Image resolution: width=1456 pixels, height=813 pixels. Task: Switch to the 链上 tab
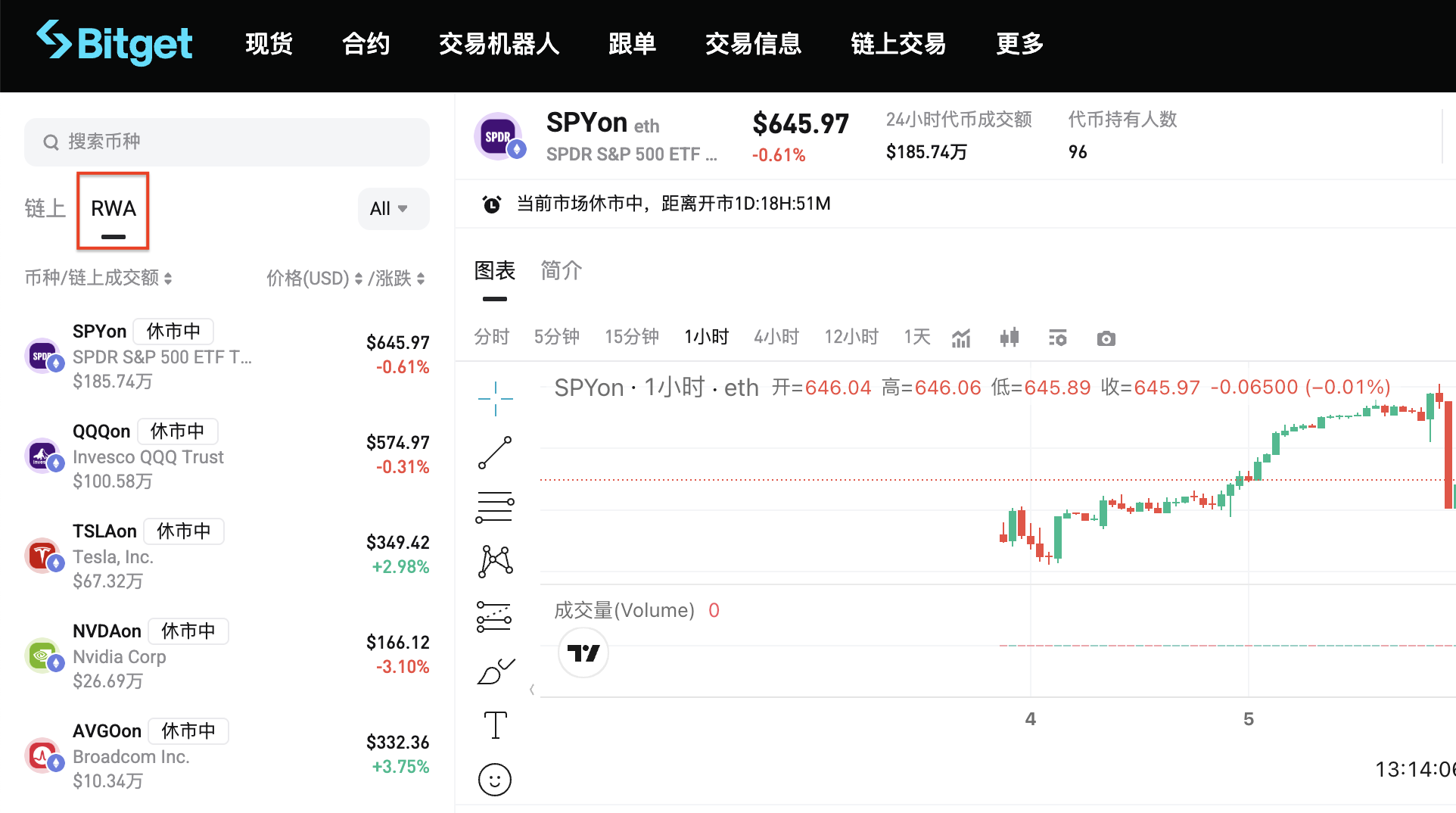[x=45, y=208]
